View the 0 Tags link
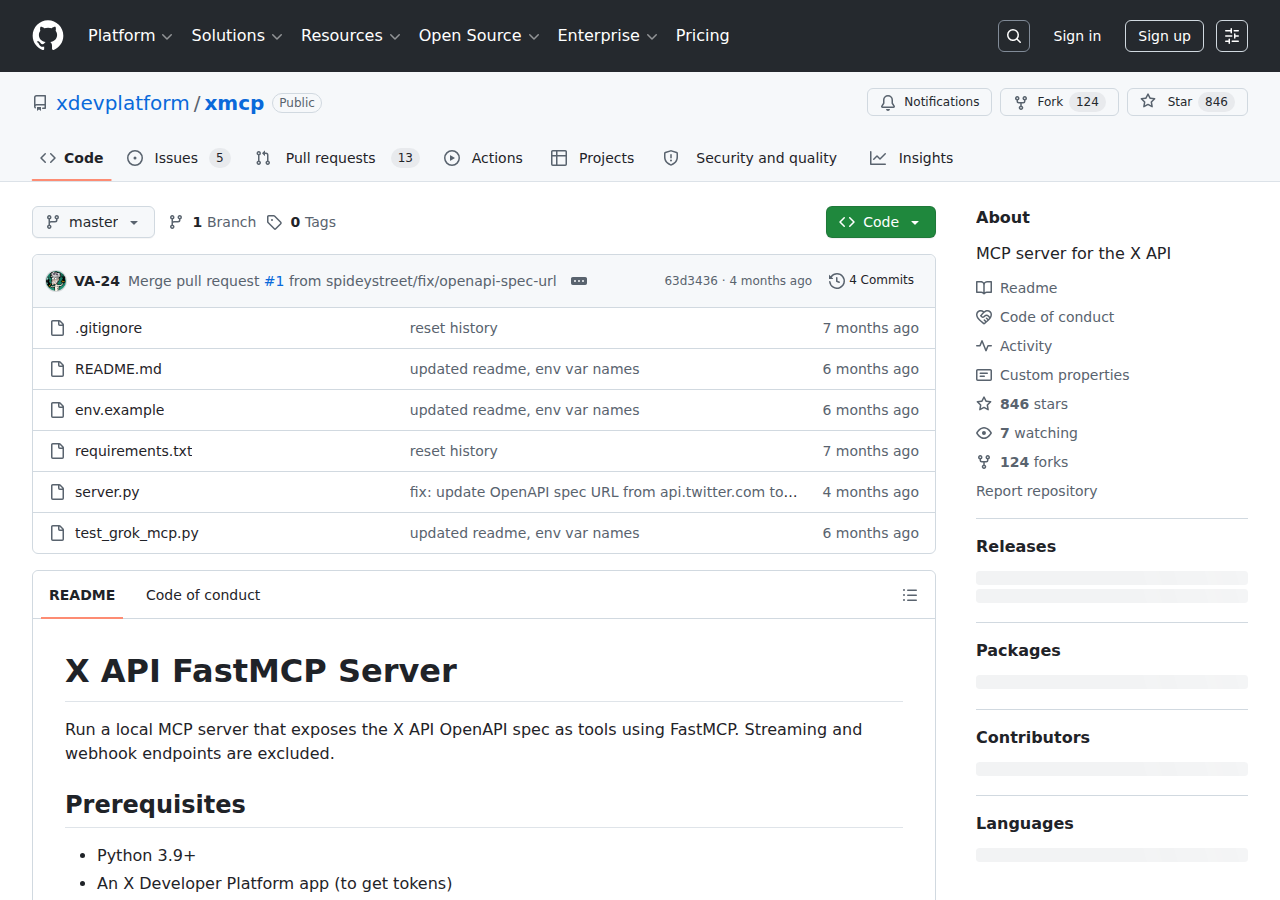The height and width of the screenshot is (900, 1280). click(x=302, y=222)
